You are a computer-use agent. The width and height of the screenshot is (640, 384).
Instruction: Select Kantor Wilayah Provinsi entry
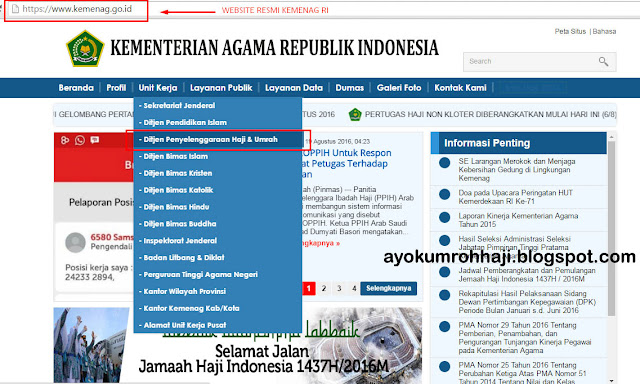click(218, 291)
